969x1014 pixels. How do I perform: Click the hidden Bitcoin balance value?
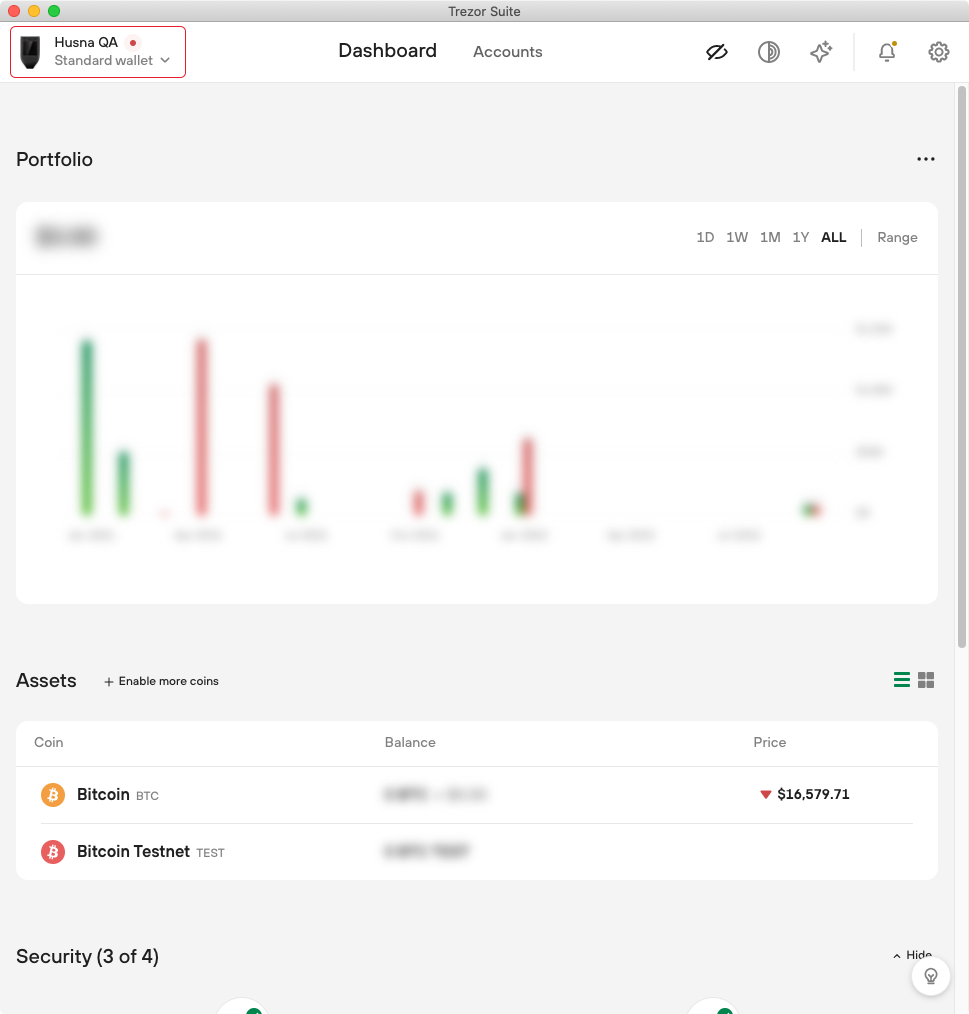click(x=435, y=794)
